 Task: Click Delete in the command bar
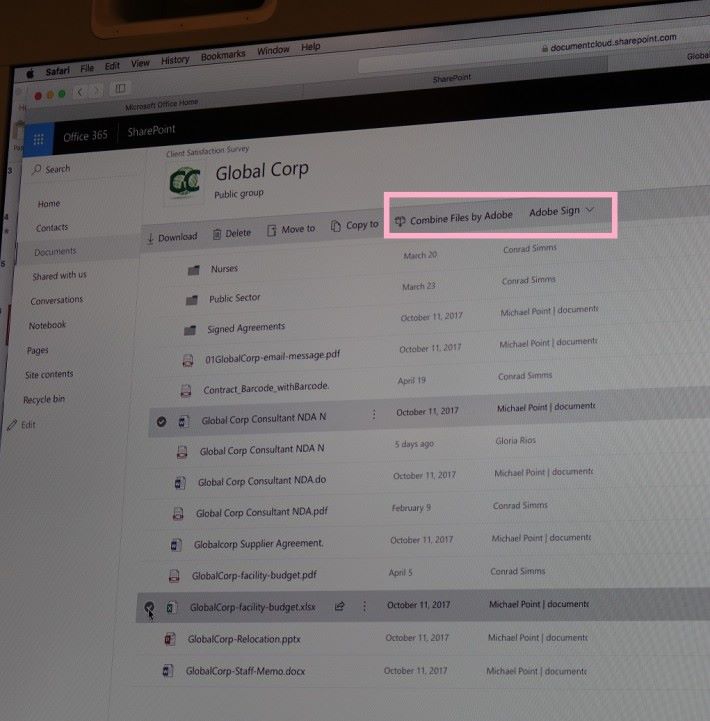[x=232, y=233]
